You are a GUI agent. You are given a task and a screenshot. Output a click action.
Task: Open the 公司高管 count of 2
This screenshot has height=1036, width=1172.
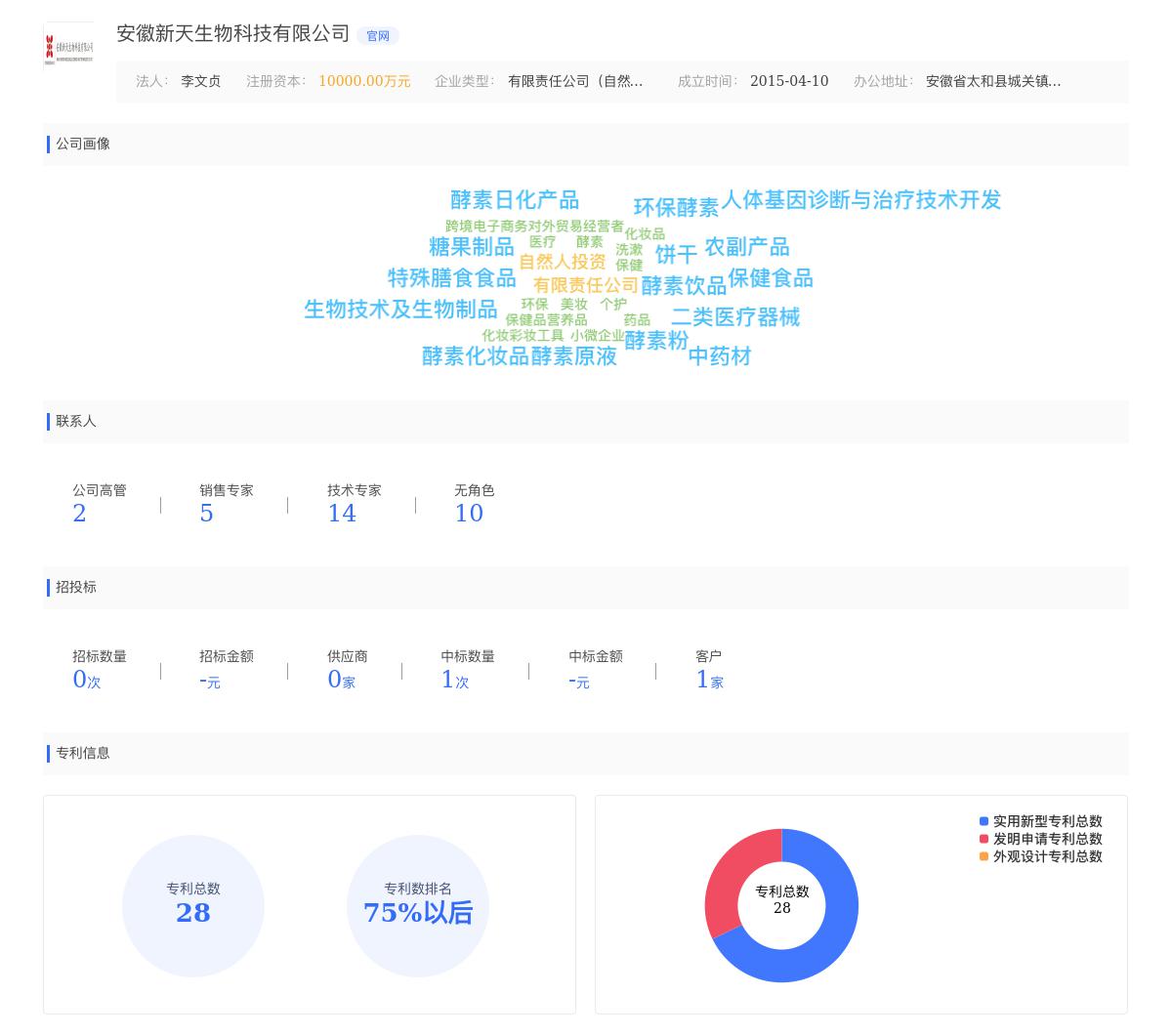coord(79,514)
